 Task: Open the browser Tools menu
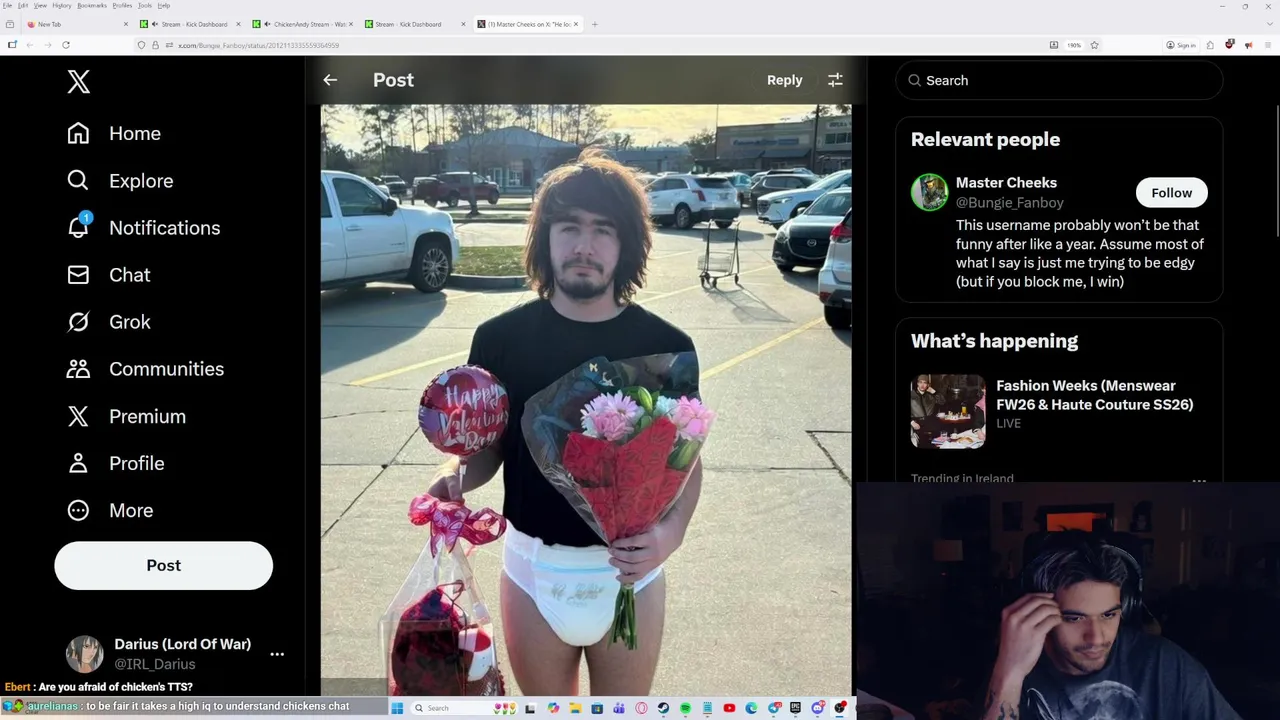click(x=145, y=5)
